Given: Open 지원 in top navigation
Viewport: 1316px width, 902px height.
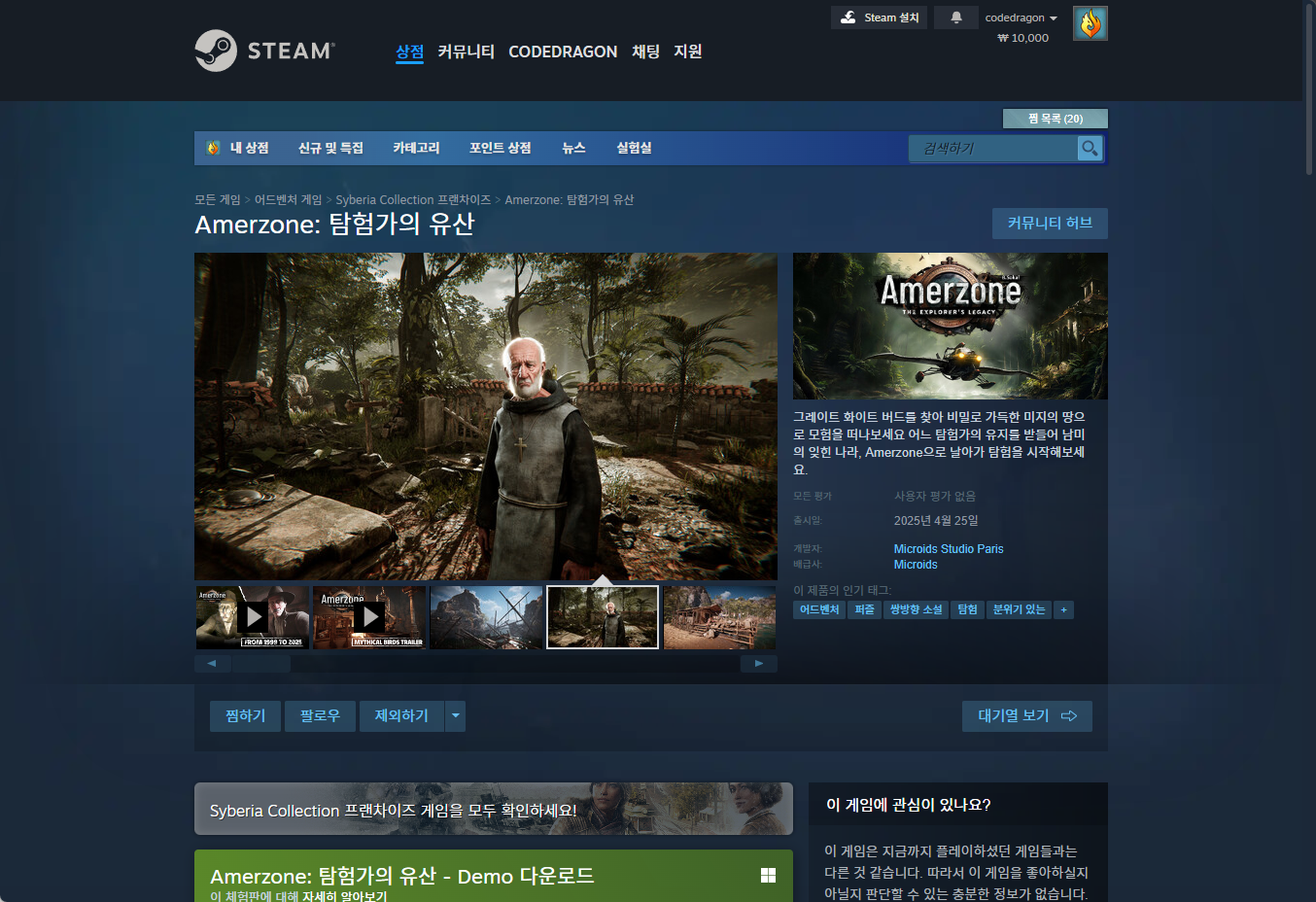Looking at the screenshot, I should click(688, 52).
